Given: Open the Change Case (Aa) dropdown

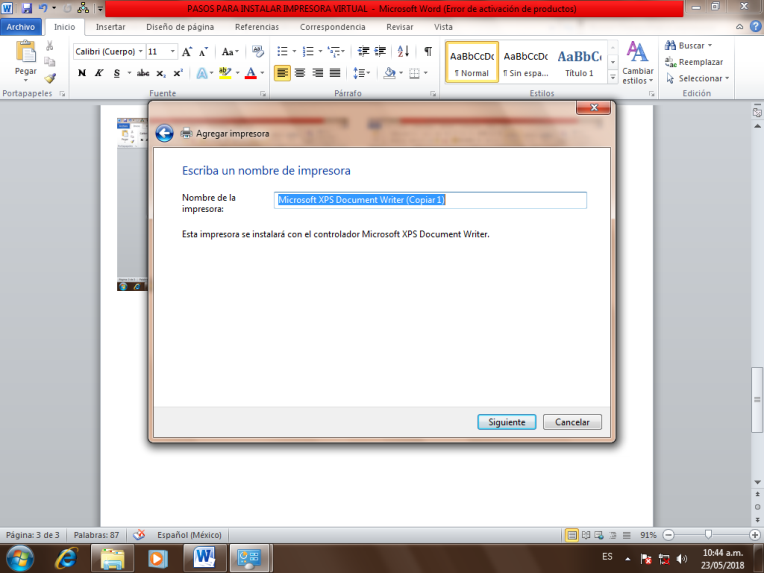Looking at the screenshot, I should click(x=230, y=52).
